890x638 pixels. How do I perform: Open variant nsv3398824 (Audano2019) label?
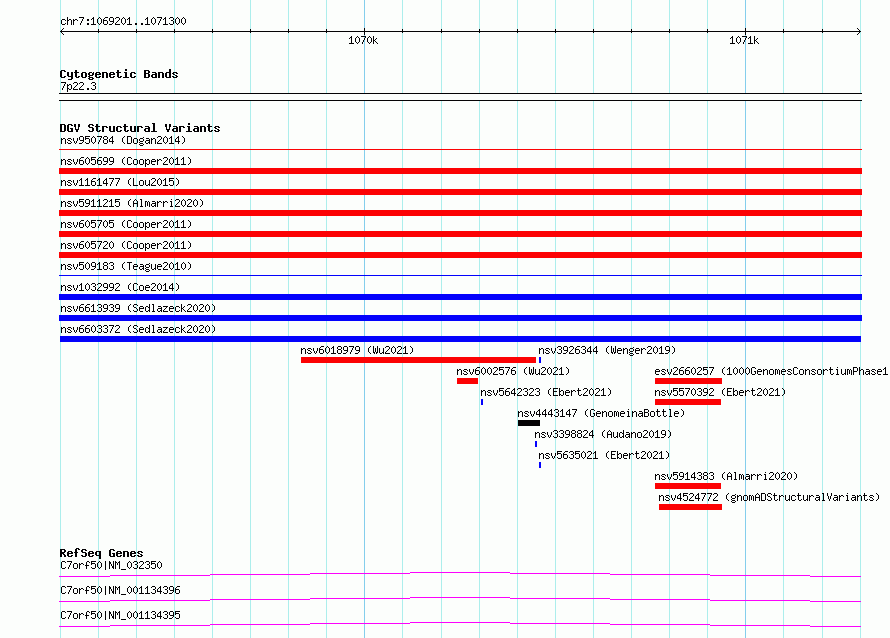603,434
